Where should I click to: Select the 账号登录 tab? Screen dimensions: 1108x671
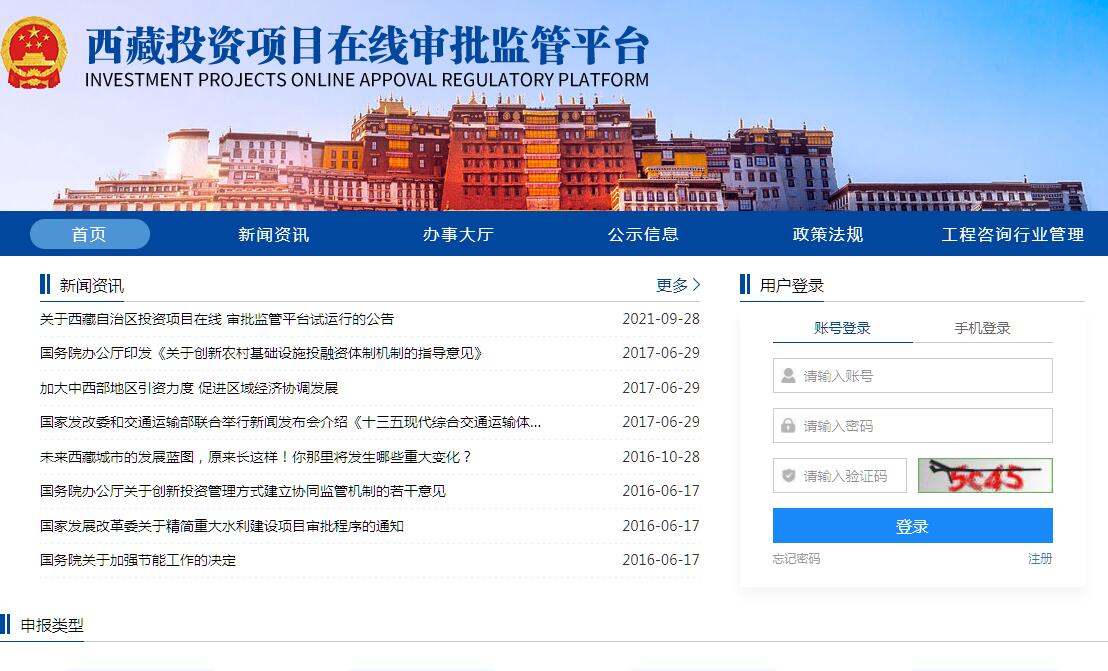point(842,328)
